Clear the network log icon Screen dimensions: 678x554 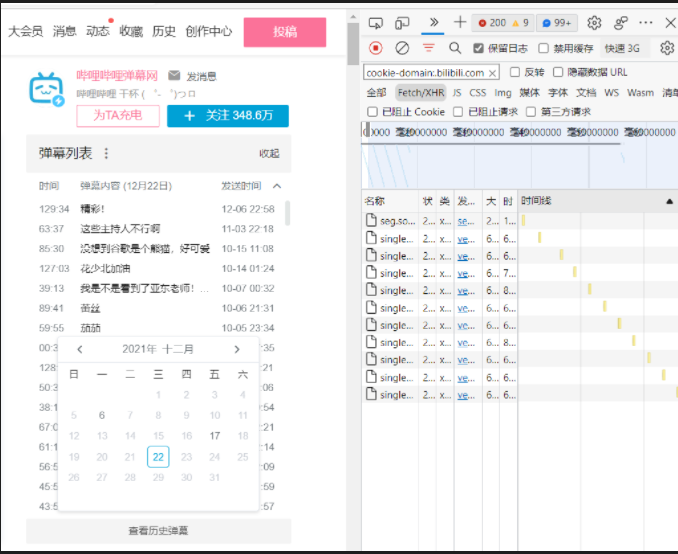(x=402, y=48)
